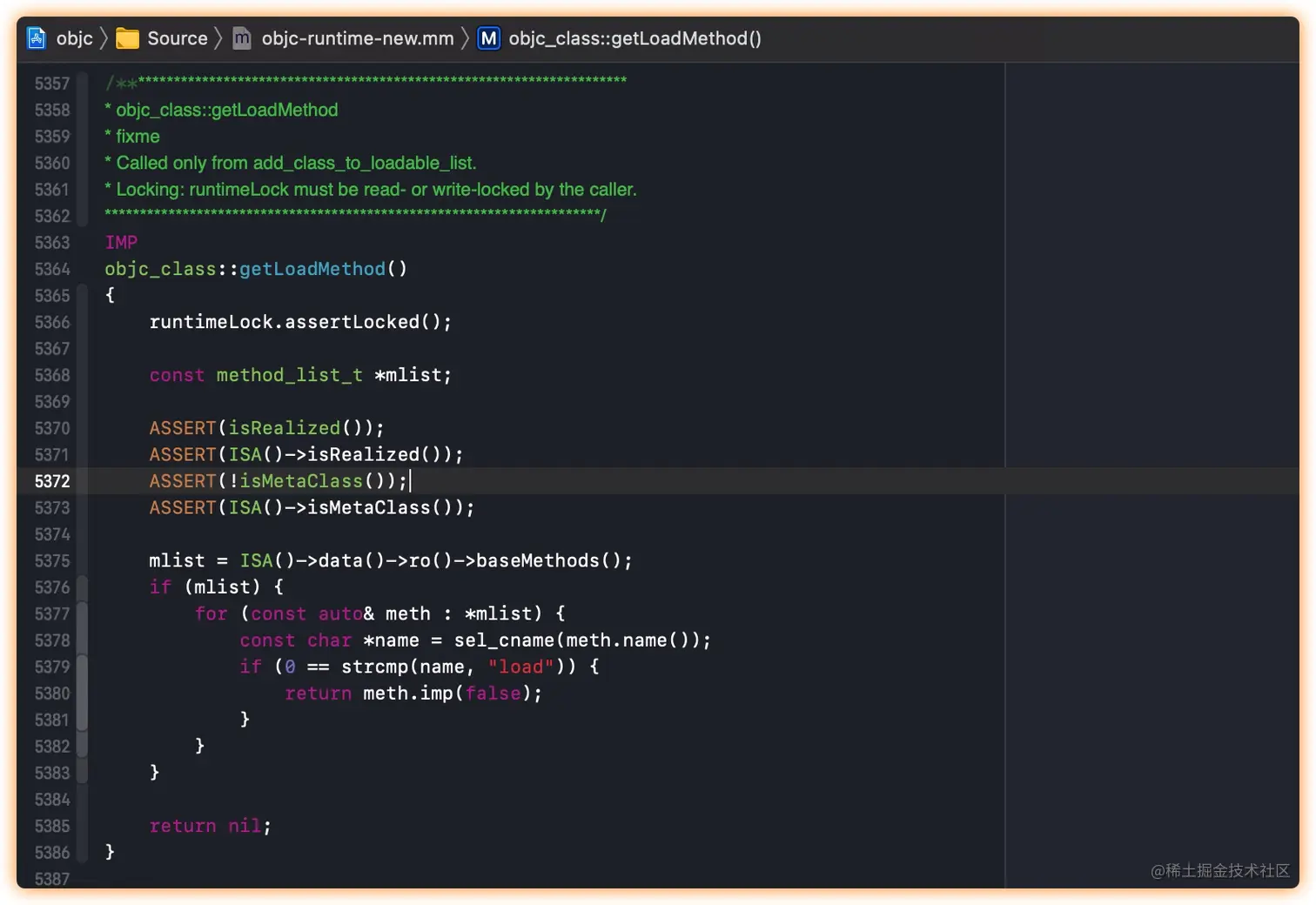
Task: Click the objc project icon in breadcrumb
Action: [37, 38]
